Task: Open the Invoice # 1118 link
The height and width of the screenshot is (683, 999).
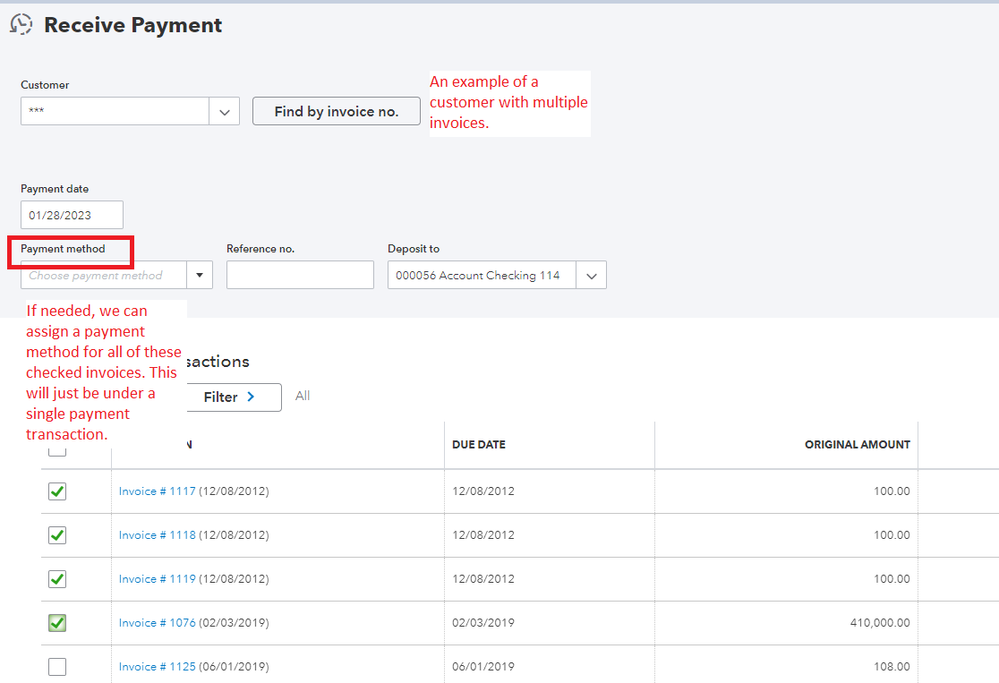Action: 157,535
